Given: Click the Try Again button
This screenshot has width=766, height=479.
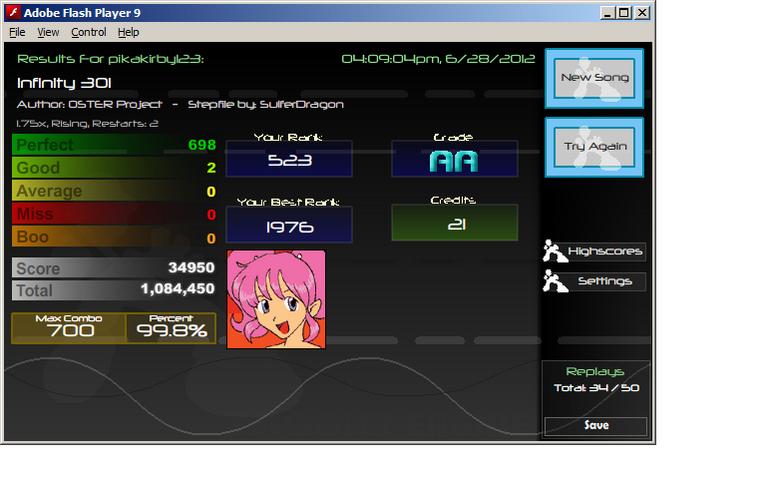Looking at the screenshot, I should click(x=595, y=147).
